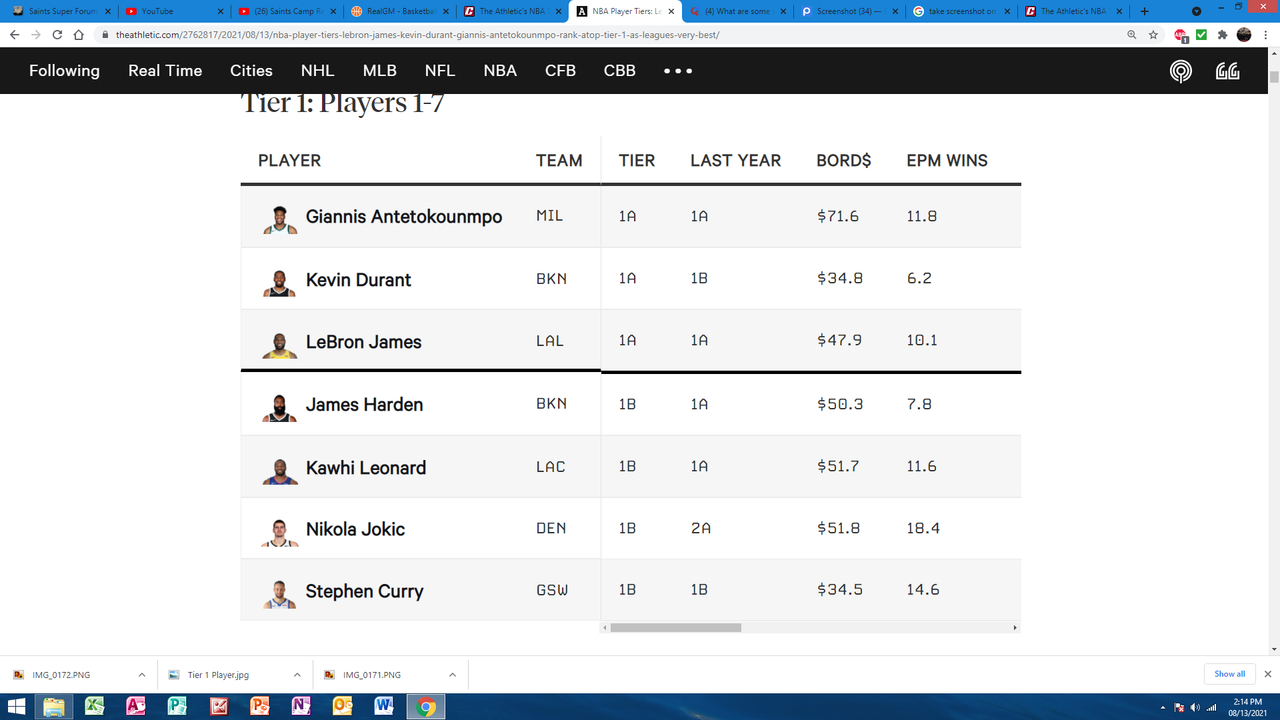Expand options for IMG_0171.PNG download
This screenshot has width=1280, height=720.
tap(452, 675)
